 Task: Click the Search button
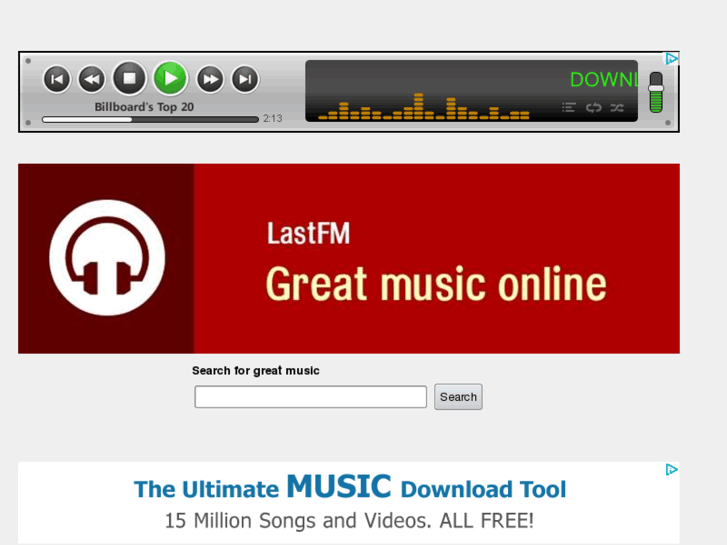pos(458,397)
